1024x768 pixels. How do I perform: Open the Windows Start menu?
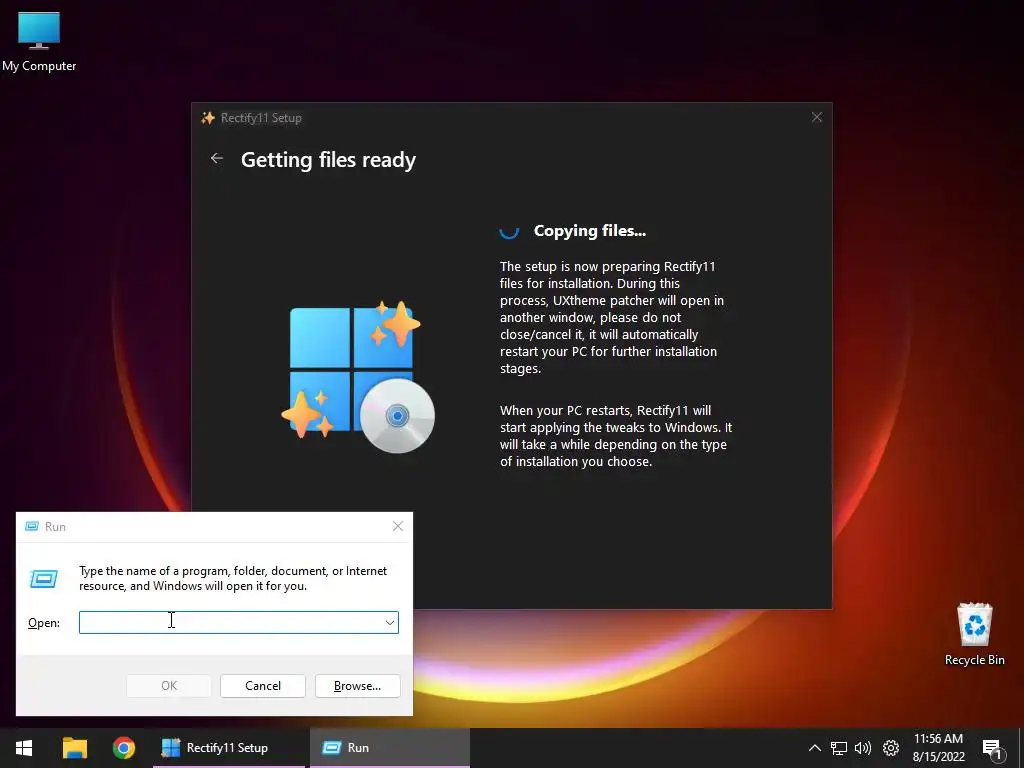coord(24,748)
